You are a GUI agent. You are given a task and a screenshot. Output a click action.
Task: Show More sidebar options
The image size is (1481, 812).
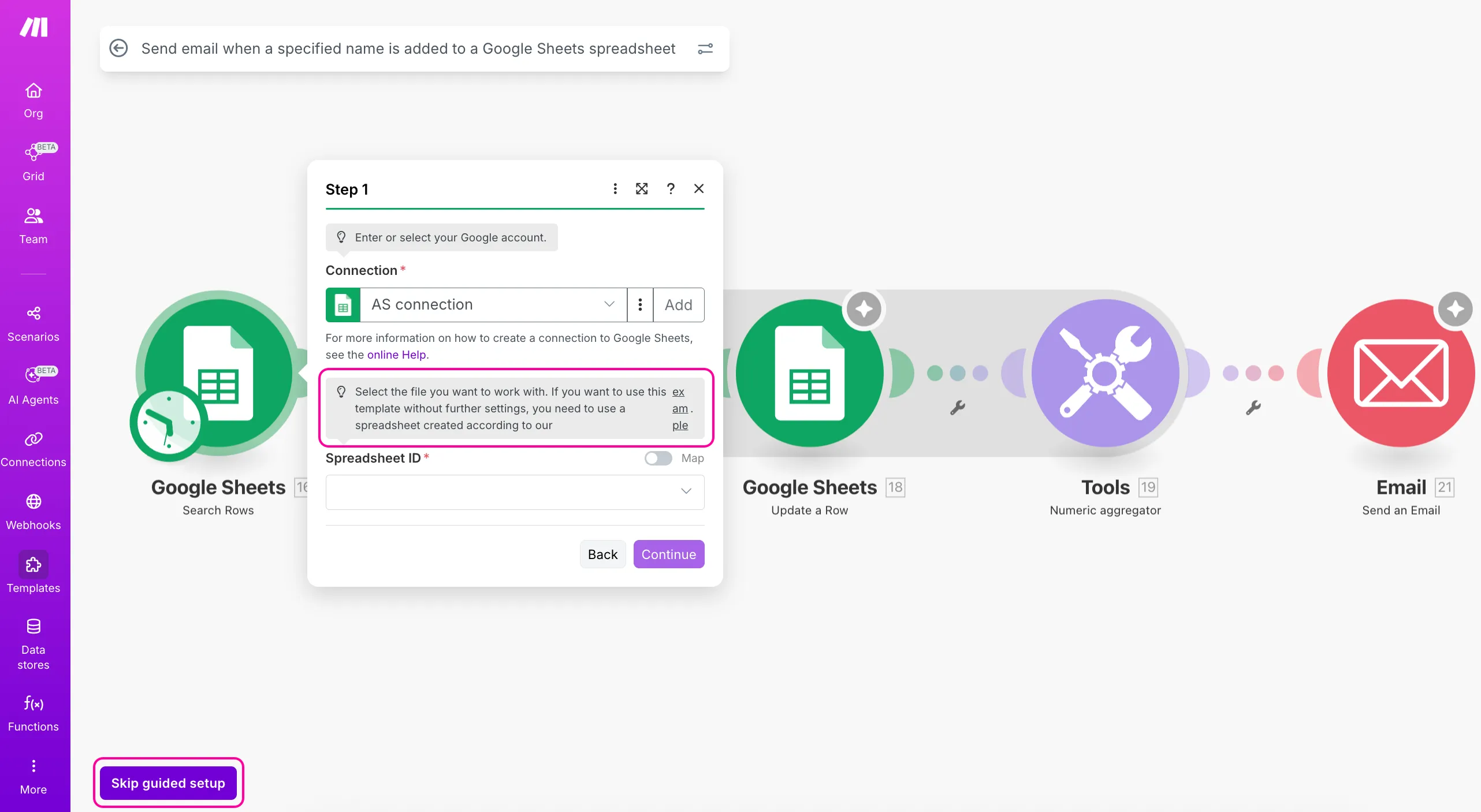tap(34, 777)
